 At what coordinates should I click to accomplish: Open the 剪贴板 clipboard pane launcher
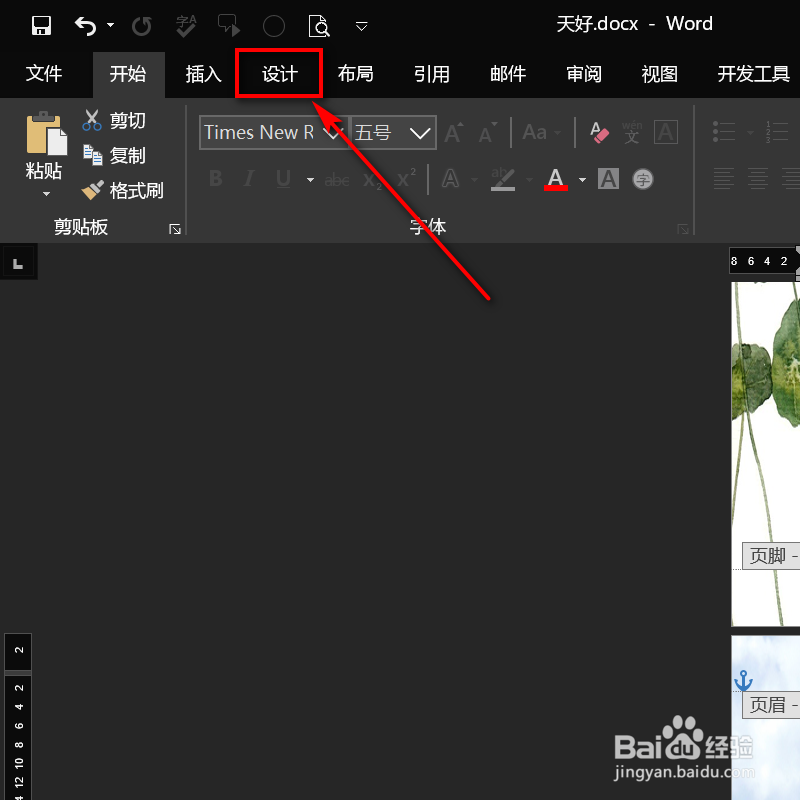(x=175, y=229)
